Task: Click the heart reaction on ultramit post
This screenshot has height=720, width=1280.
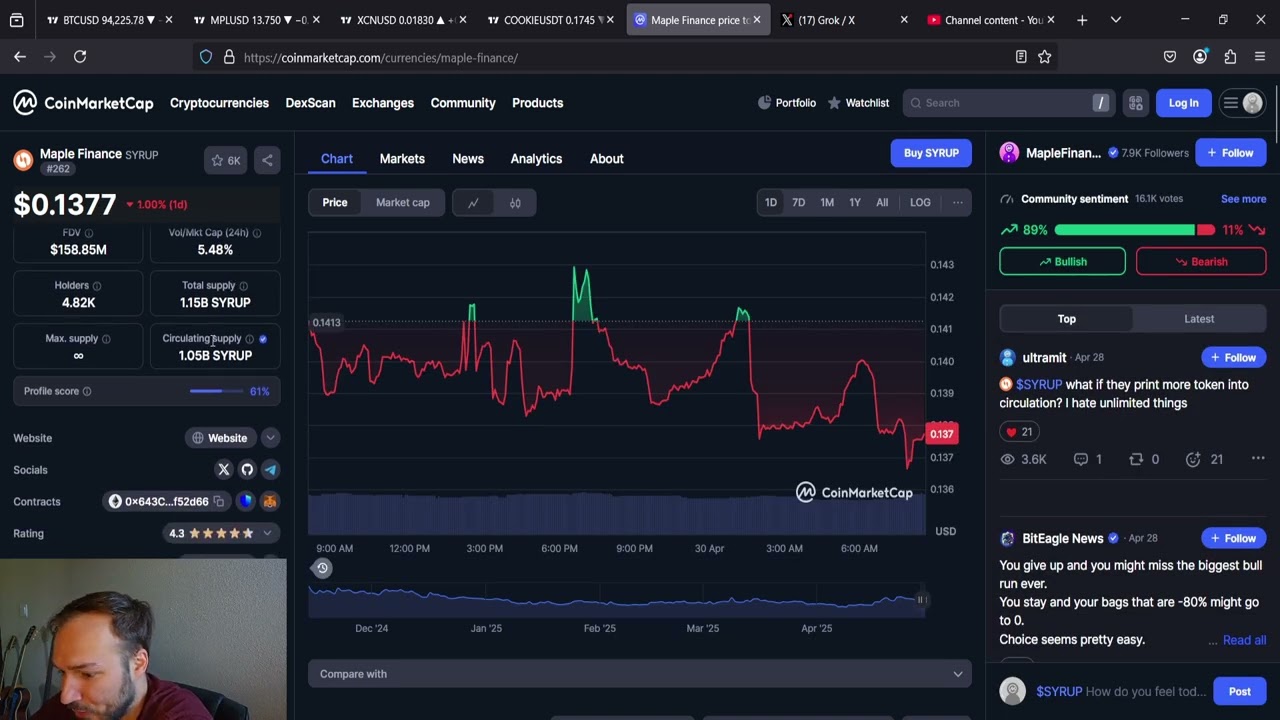Action: pos(1019,432)
